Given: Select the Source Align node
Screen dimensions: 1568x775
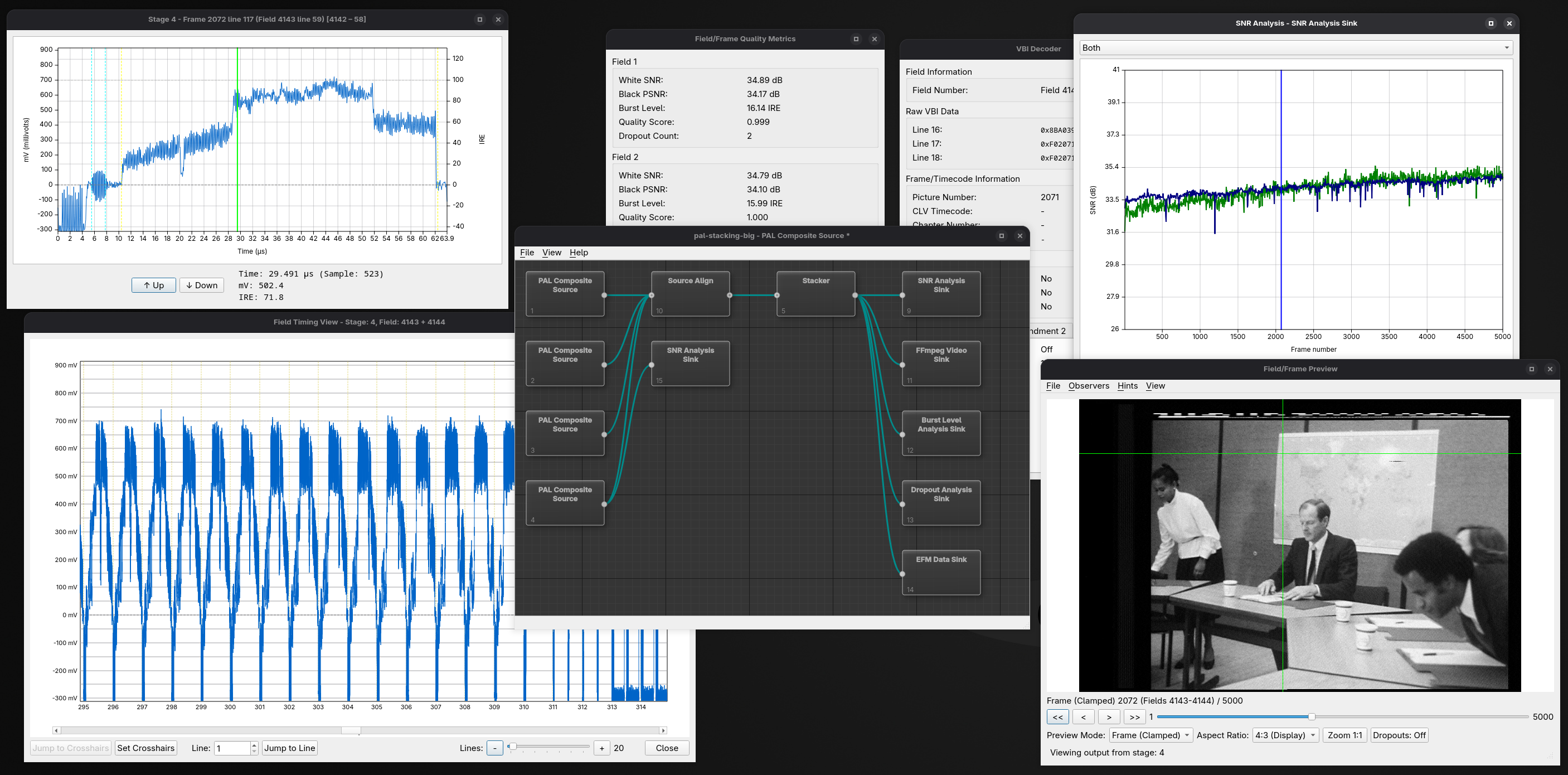Looking at the screenshot, I should [690, 294].
